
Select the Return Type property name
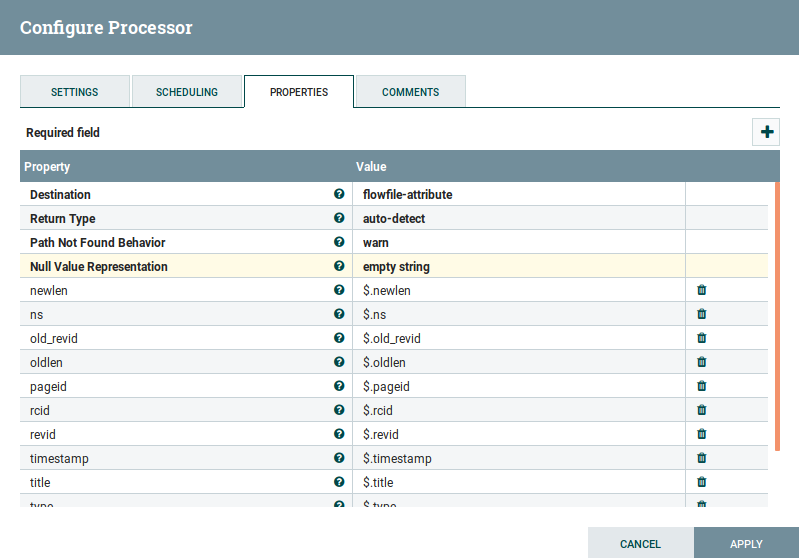[x=63, y=218]
